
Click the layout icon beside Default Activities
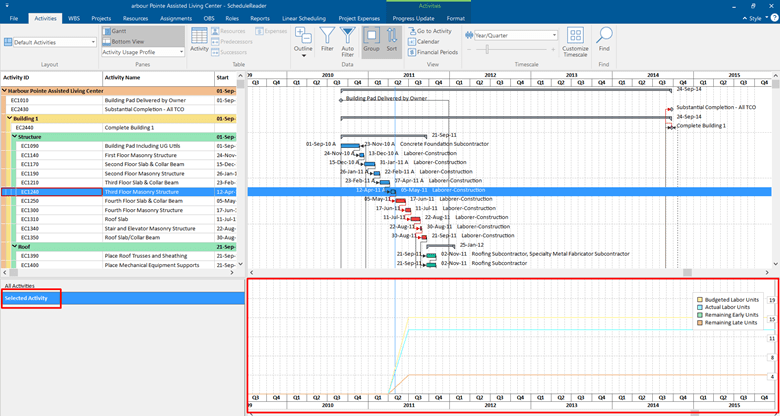coord(7,42)
